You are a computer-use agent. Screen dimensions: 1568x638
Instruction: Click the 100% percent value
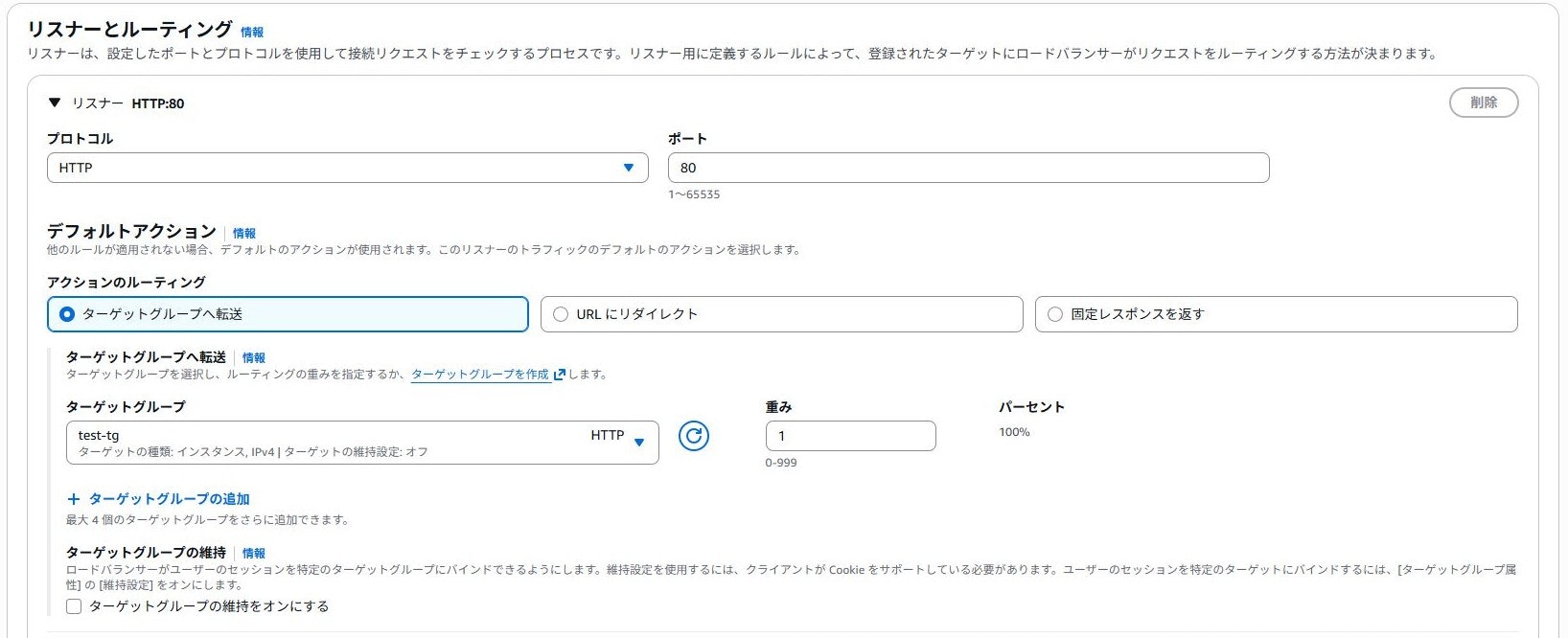coord(1014,432)
